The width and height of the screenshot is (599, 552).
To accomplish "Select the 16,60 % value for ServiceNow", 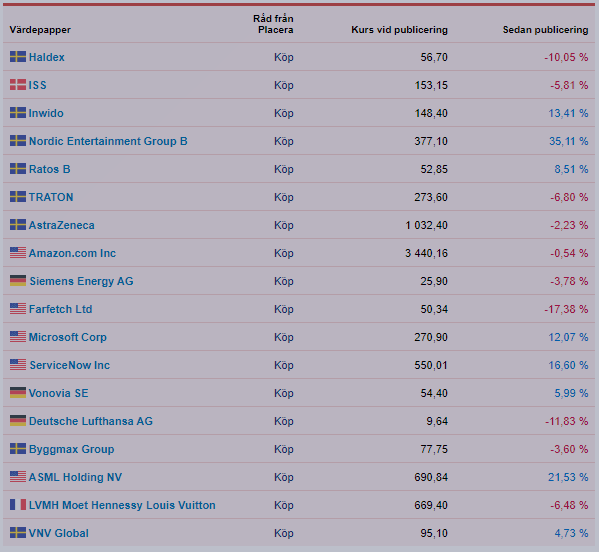I will coord(568,365).
